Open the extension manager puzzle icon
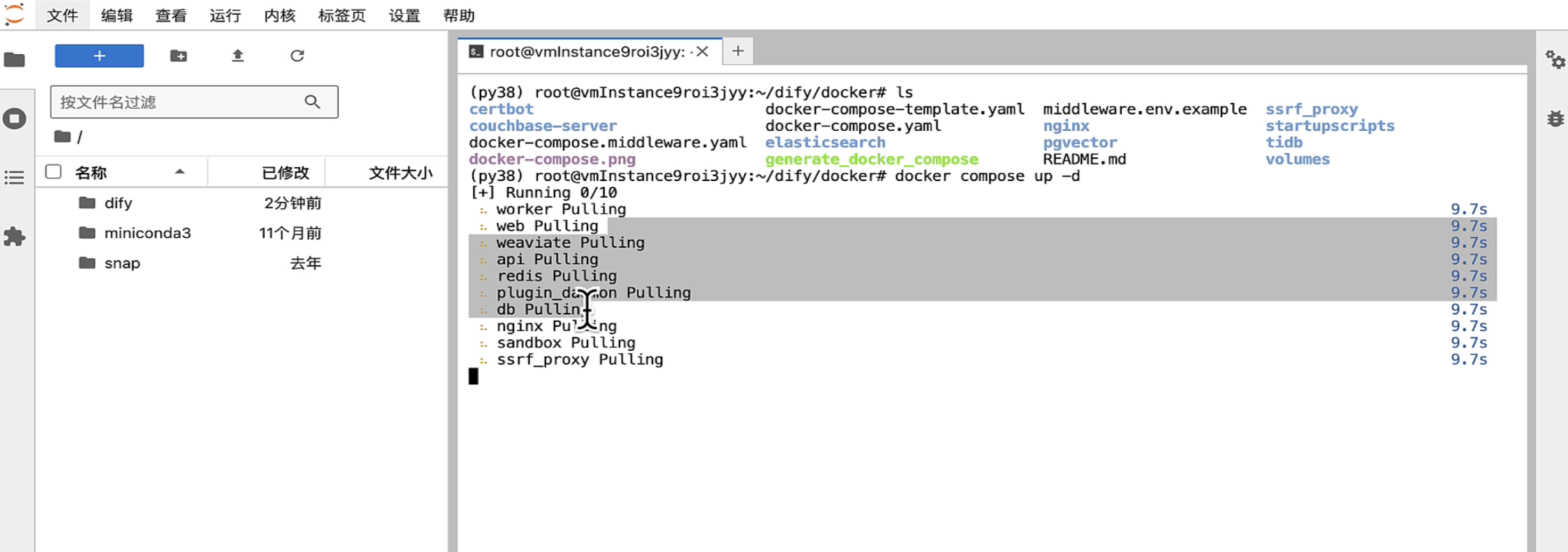This screenshot has height=552, width=1568. click(x=15, y=236)
